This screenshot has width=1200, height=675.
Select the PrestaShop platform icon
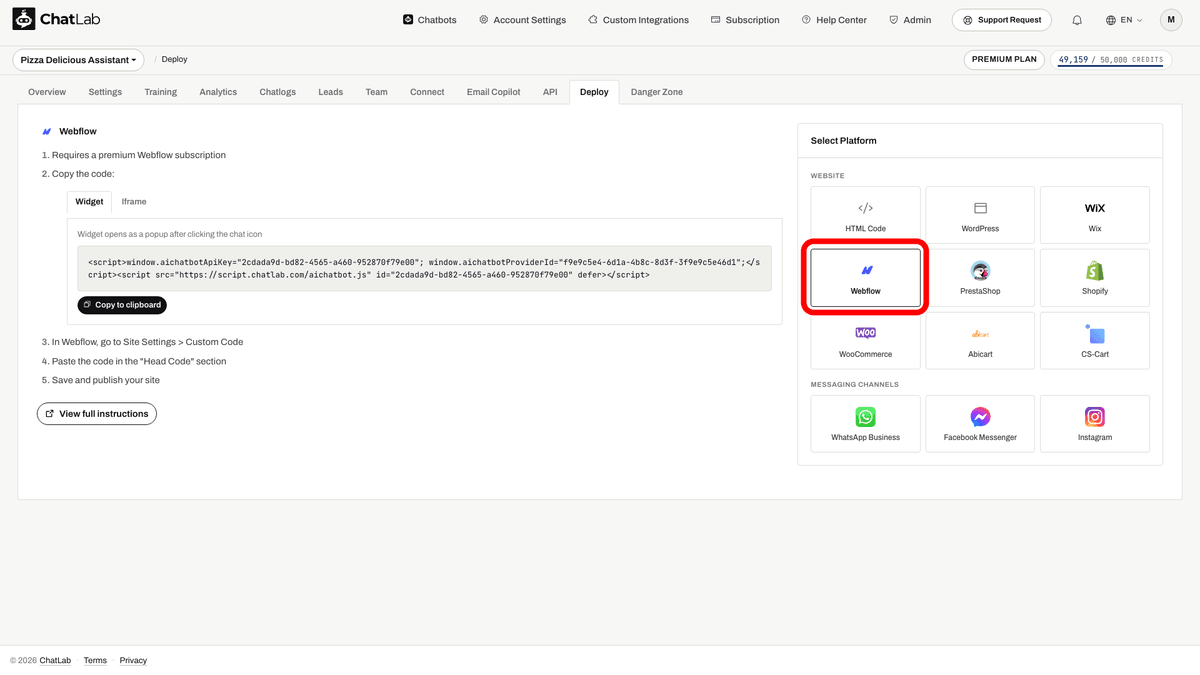pyautogui.click(x=980, y=271)
